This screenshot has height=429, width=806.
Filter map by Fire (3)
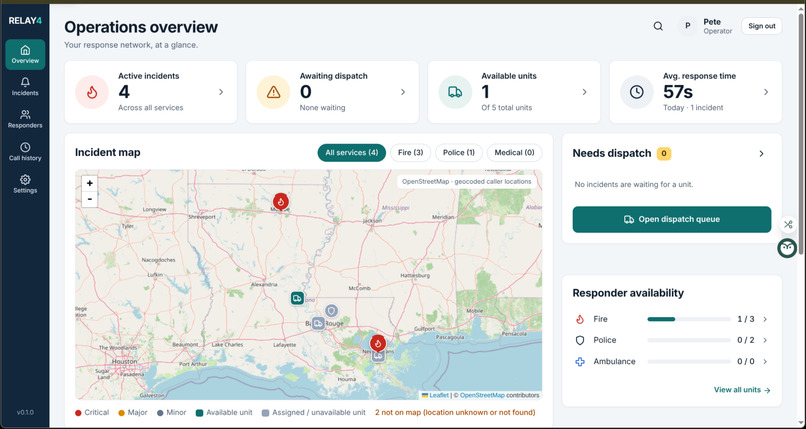click(x=411, y=153)
